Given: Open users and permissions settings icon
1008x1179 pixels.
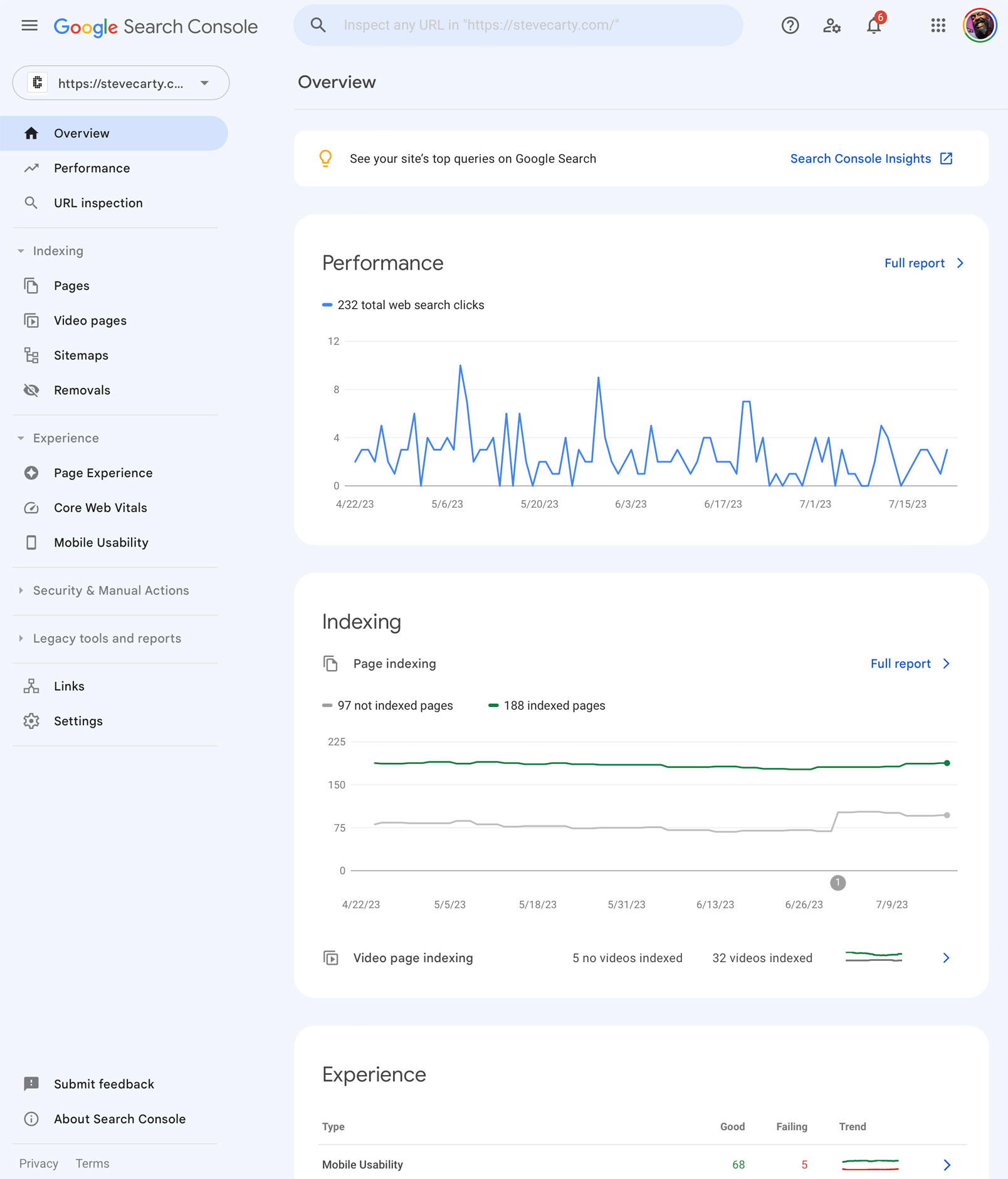Looking at the screenshot, I should 832,26.
